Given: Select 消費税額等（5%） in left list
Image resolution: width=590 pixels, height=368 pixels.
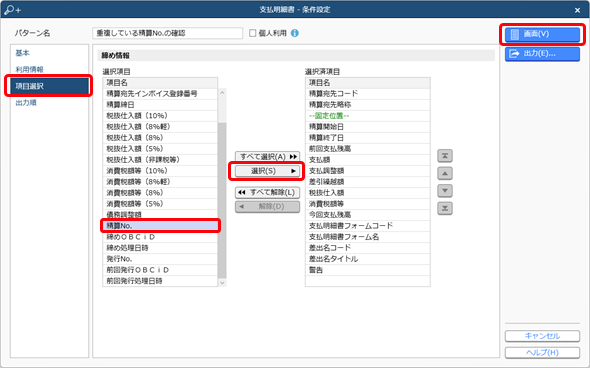Looking at the screenshot, I should click(x=160, y=204).
